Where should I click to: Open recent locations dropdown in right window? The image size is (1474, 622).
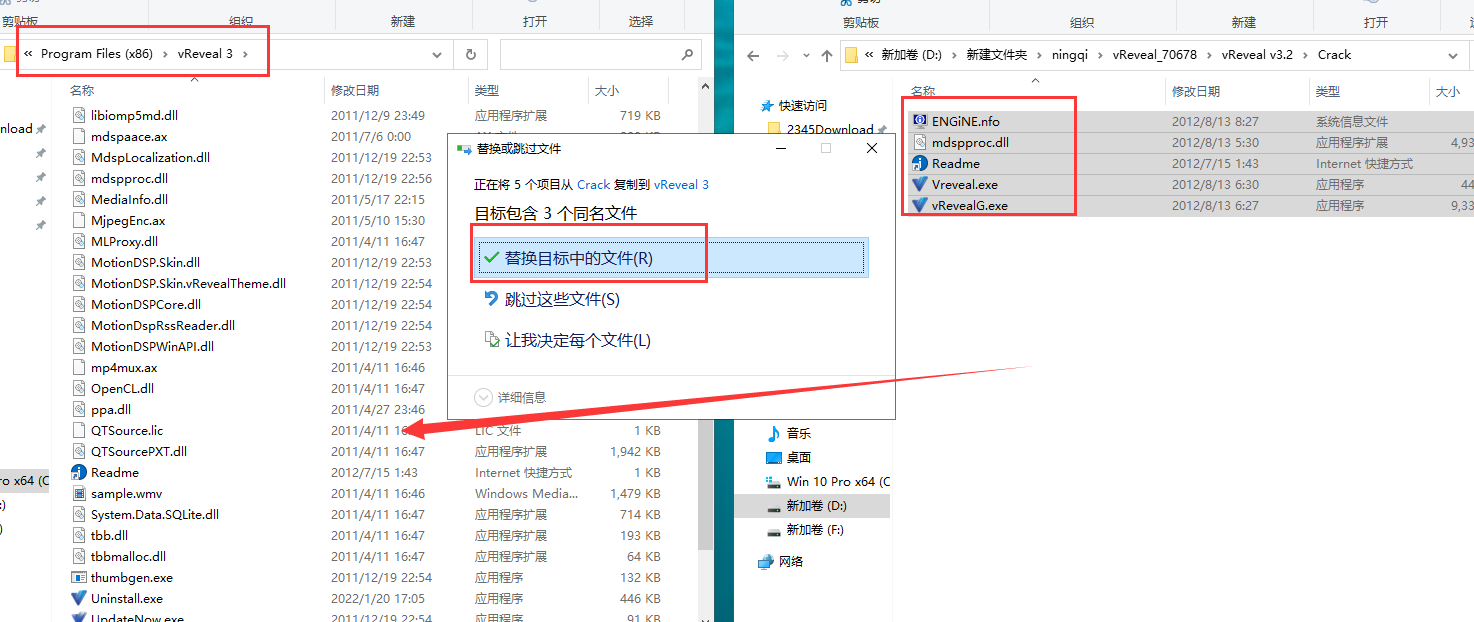[x=805, y=56]
